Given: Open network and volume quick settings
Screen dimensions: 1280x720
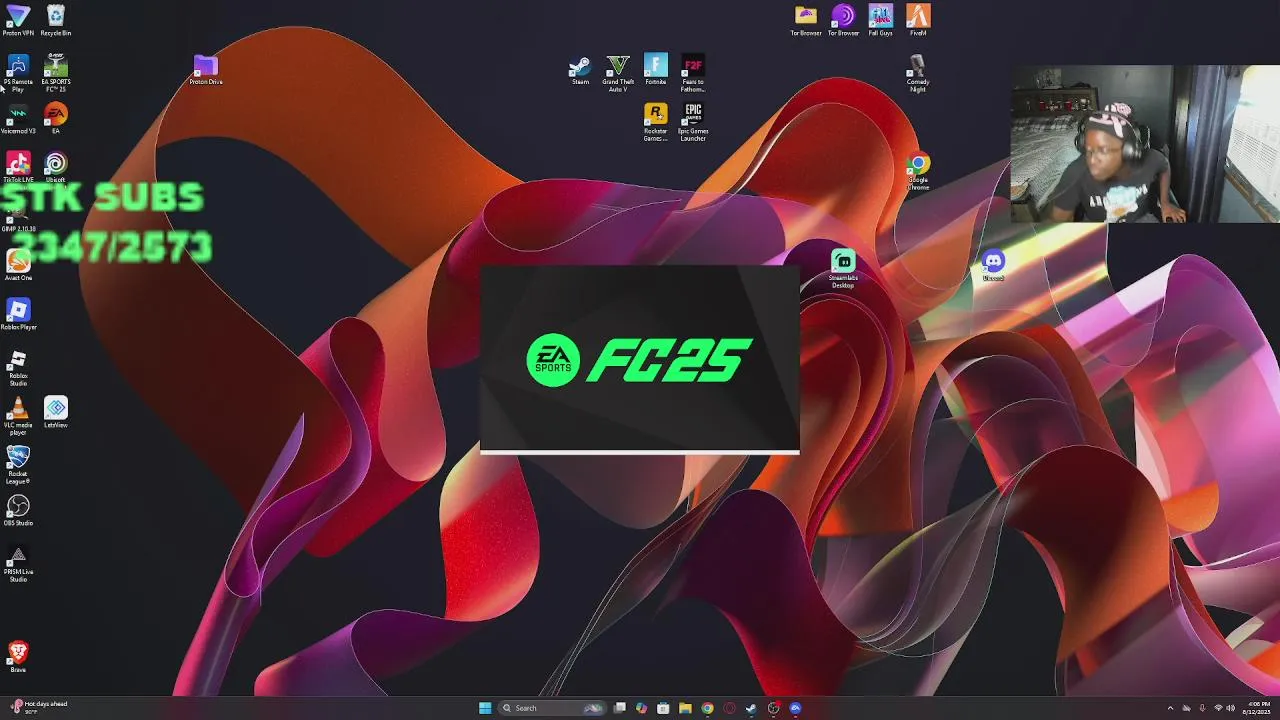Looking at the screenshot, I should tap(1224, 708).
